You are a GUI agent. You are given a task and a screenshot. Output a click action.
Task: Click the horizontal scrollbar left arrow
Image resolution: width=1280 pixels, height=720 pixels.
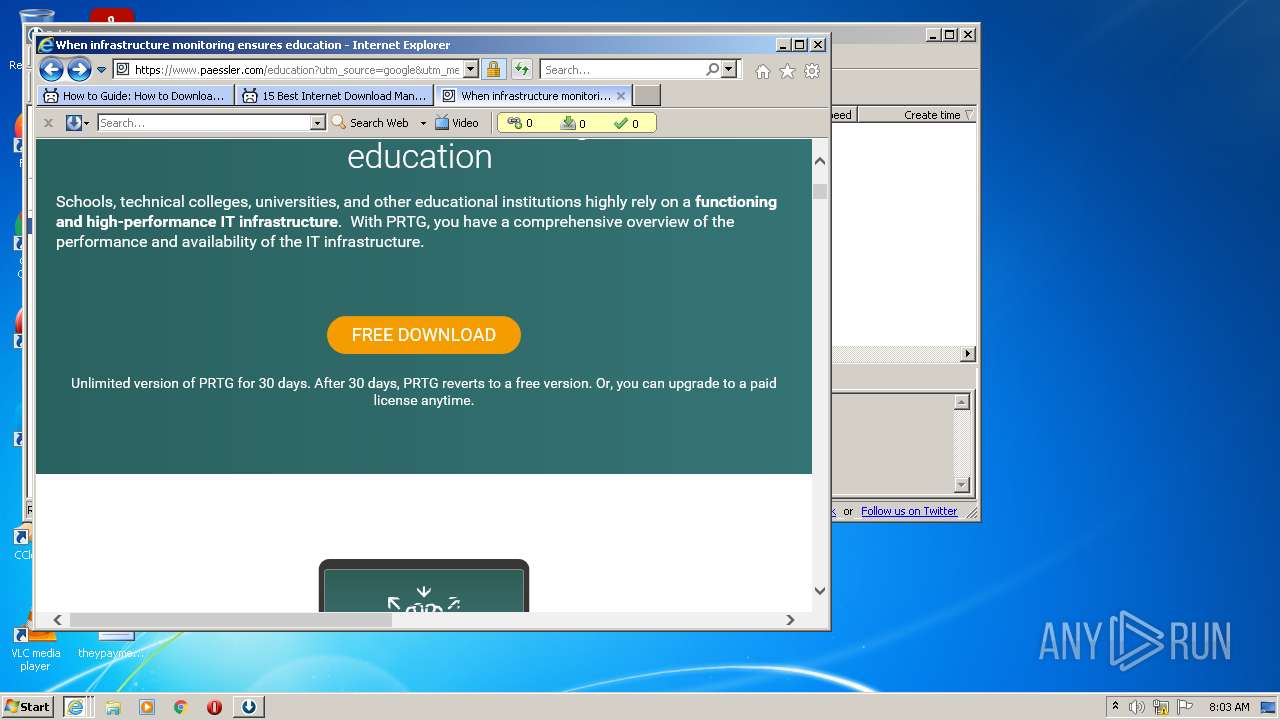coord(57,620)
